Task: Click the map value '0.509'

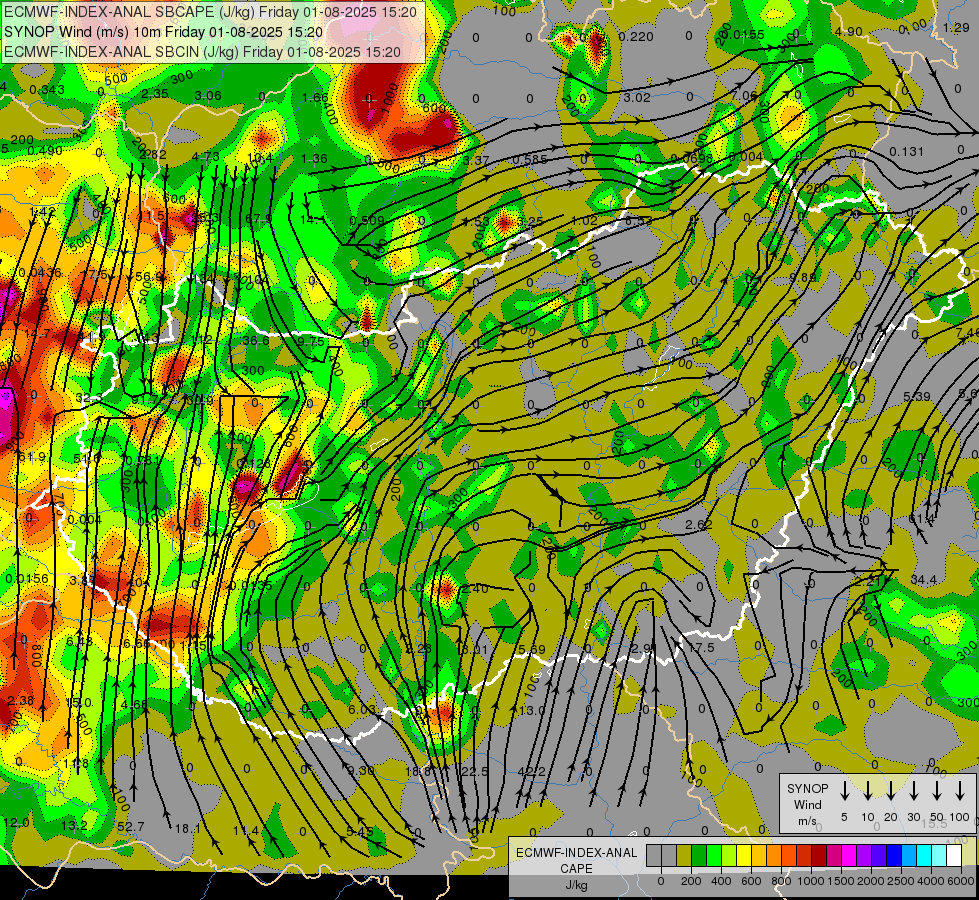Action: tap(367, 220)
